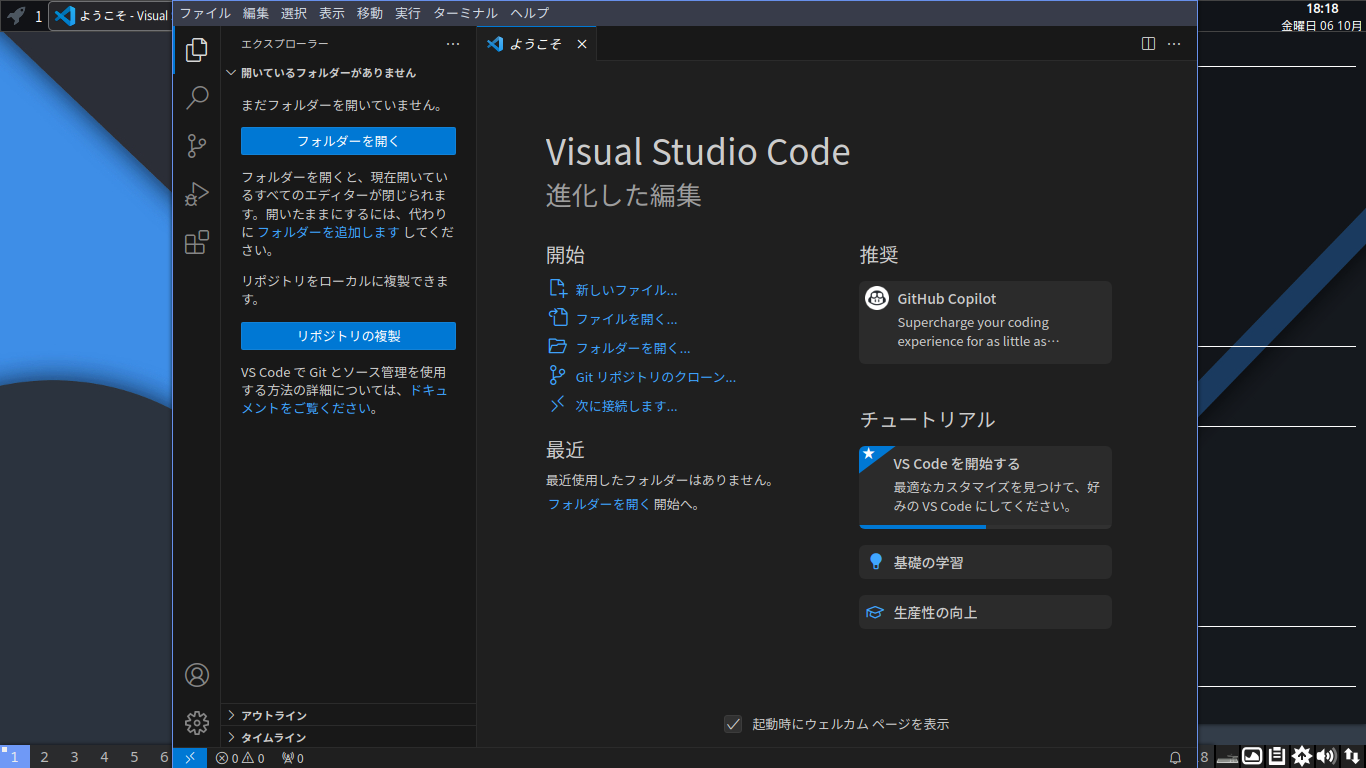Click the フォルダーを開く... link under 開始

pos(633,348)
